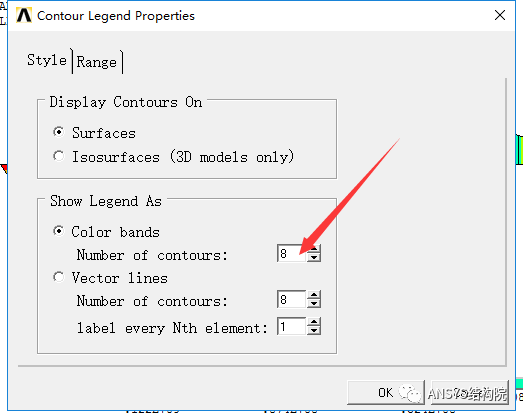Click the button right of OK
This screenshot has width=523, height=418.
pyautogui.click(x=469, y=392)
